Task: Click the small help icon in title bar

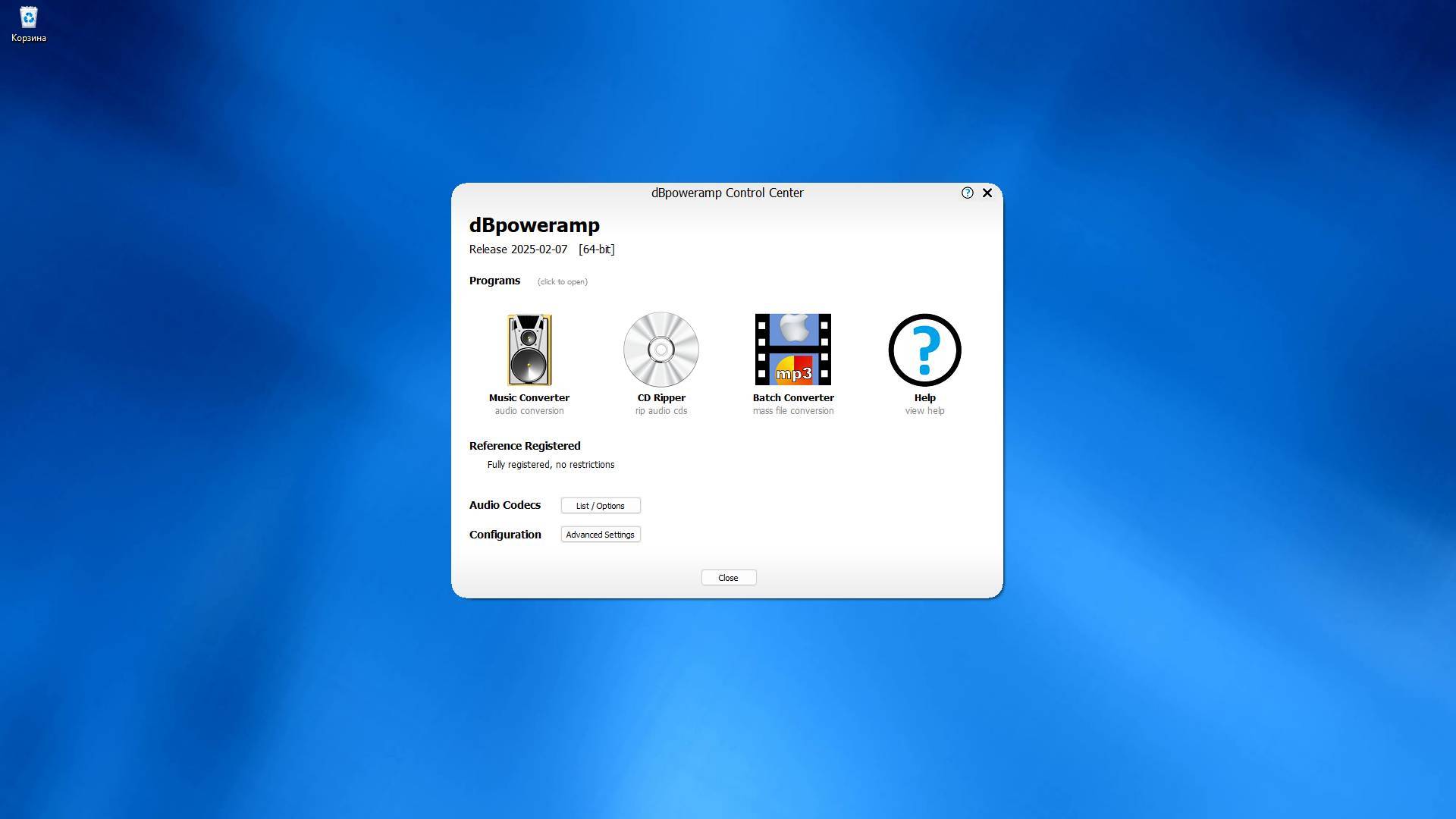Action: (x=968, y=193)
